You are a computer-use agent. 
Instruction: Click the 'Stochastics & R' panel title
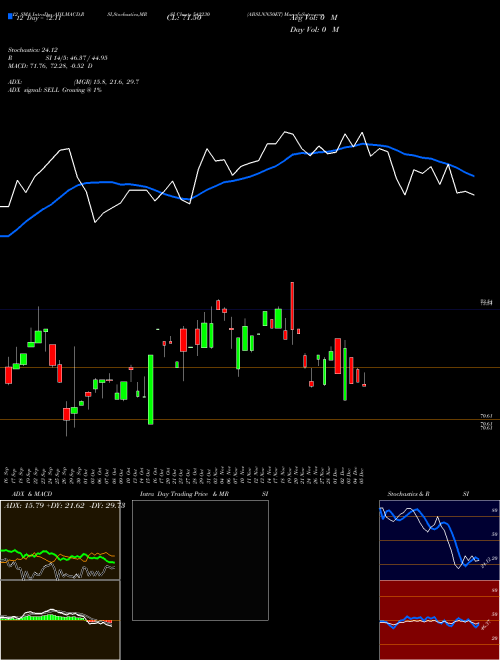pyautogui.click(x=409, y=494)
